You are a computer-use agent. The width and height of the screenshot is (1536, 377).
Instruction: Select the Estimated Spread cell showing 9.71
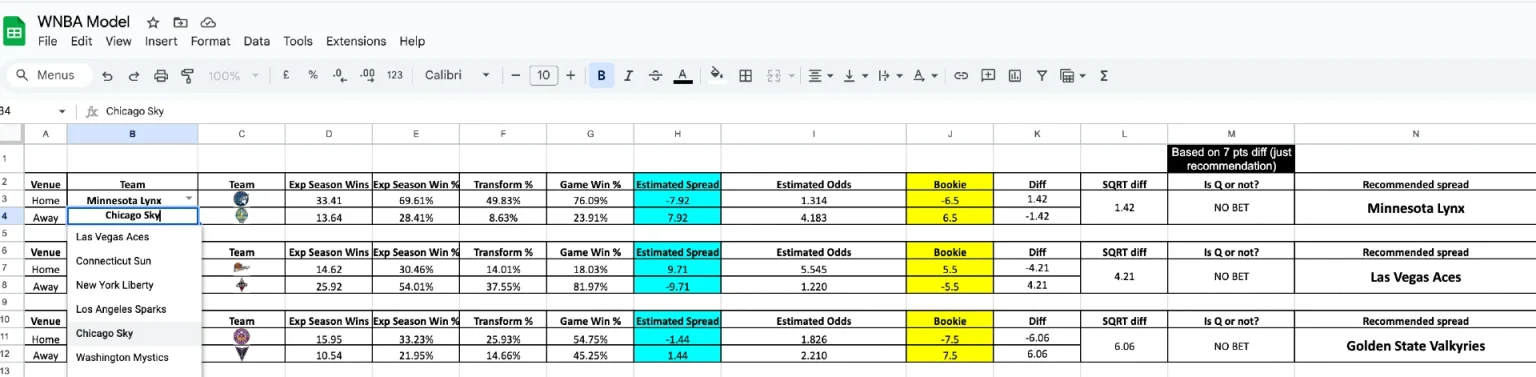(x=677, y=270)
